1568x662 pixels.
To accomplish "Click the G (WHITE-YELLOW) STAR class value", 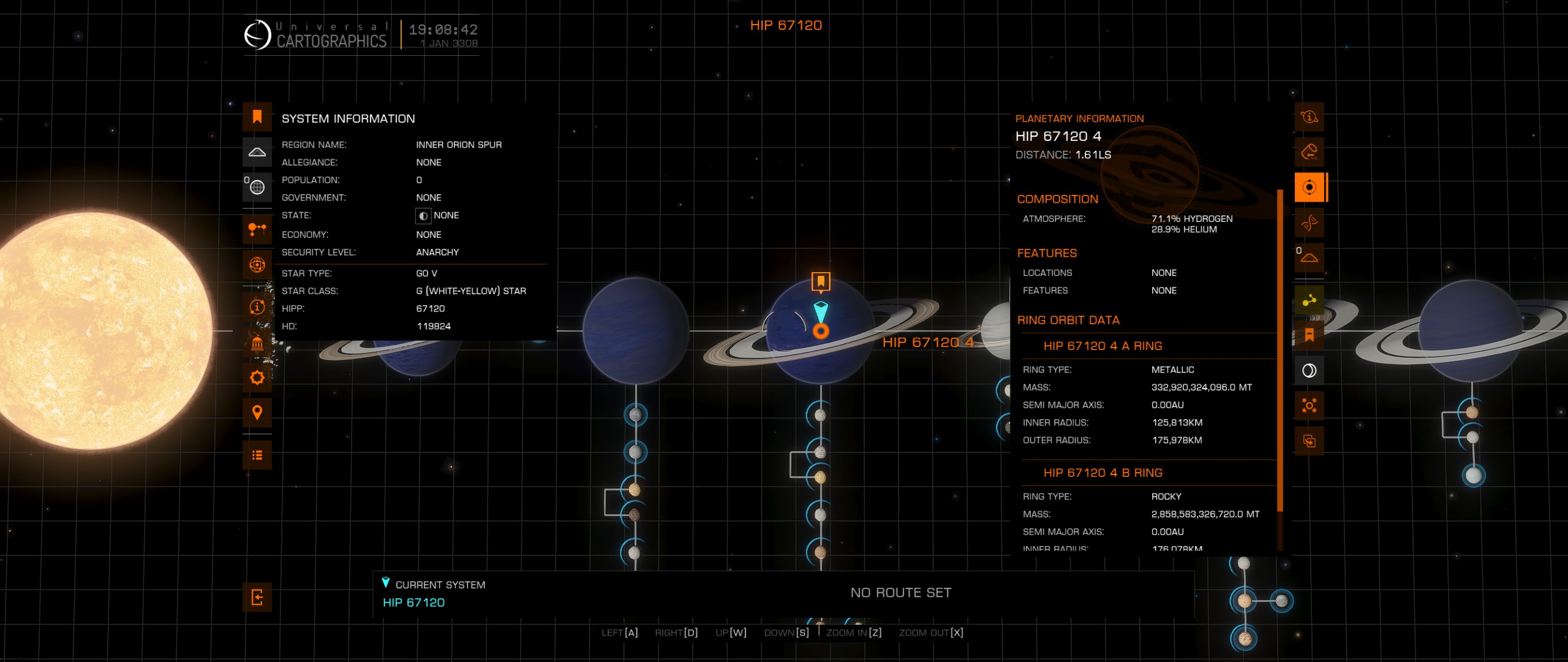I will coord(471,291).
